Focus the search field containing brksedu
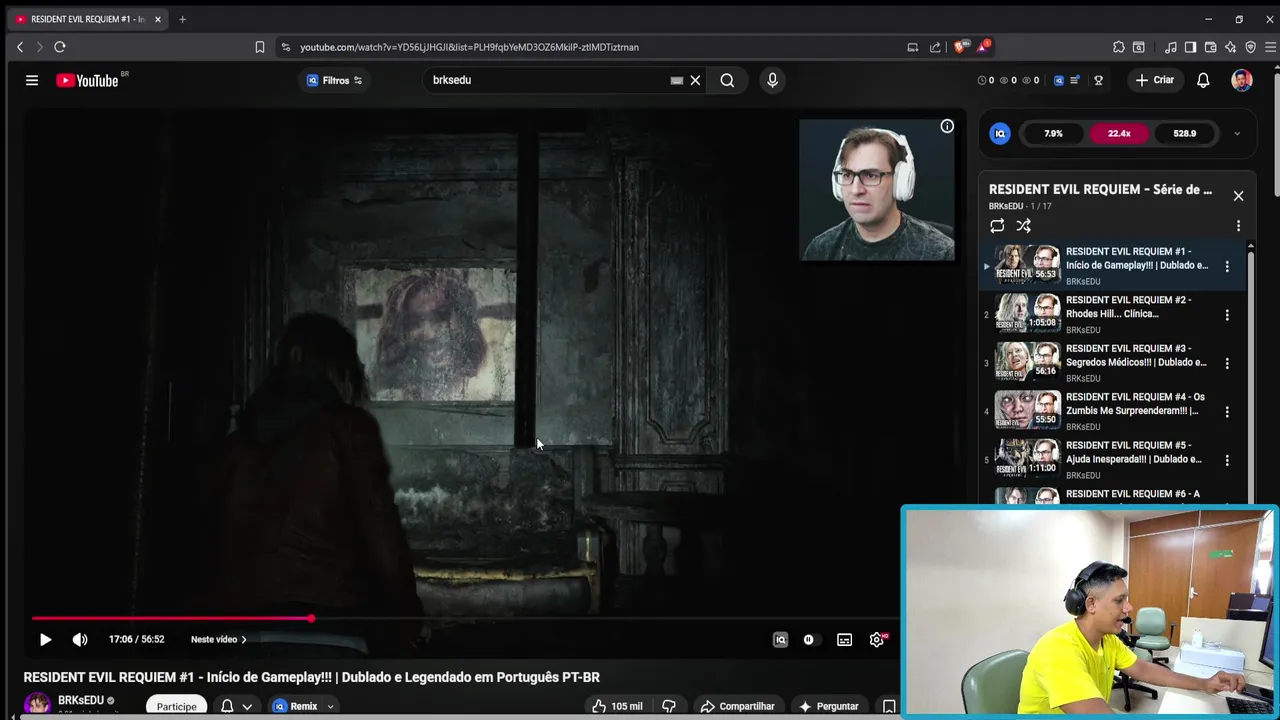 click(x=545, y=80)
